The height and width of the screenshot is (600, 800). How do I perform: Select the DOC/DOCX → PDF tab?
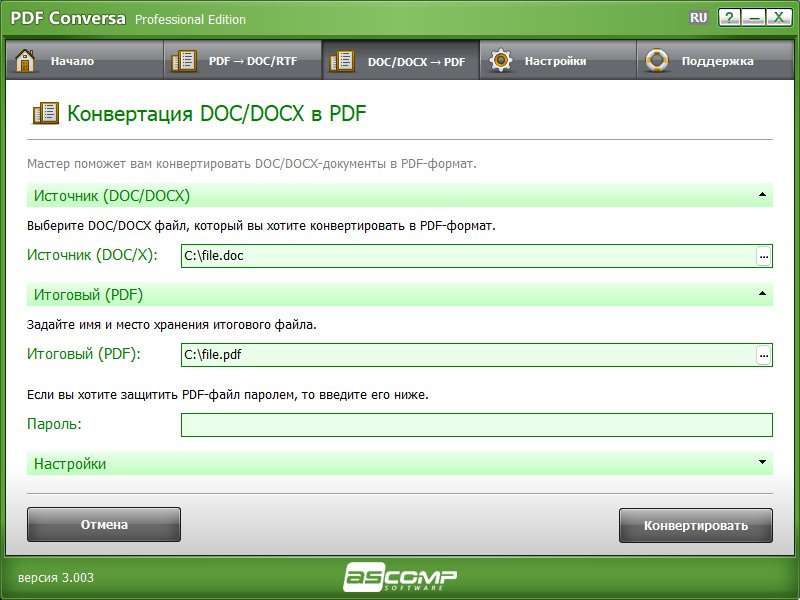401,60
